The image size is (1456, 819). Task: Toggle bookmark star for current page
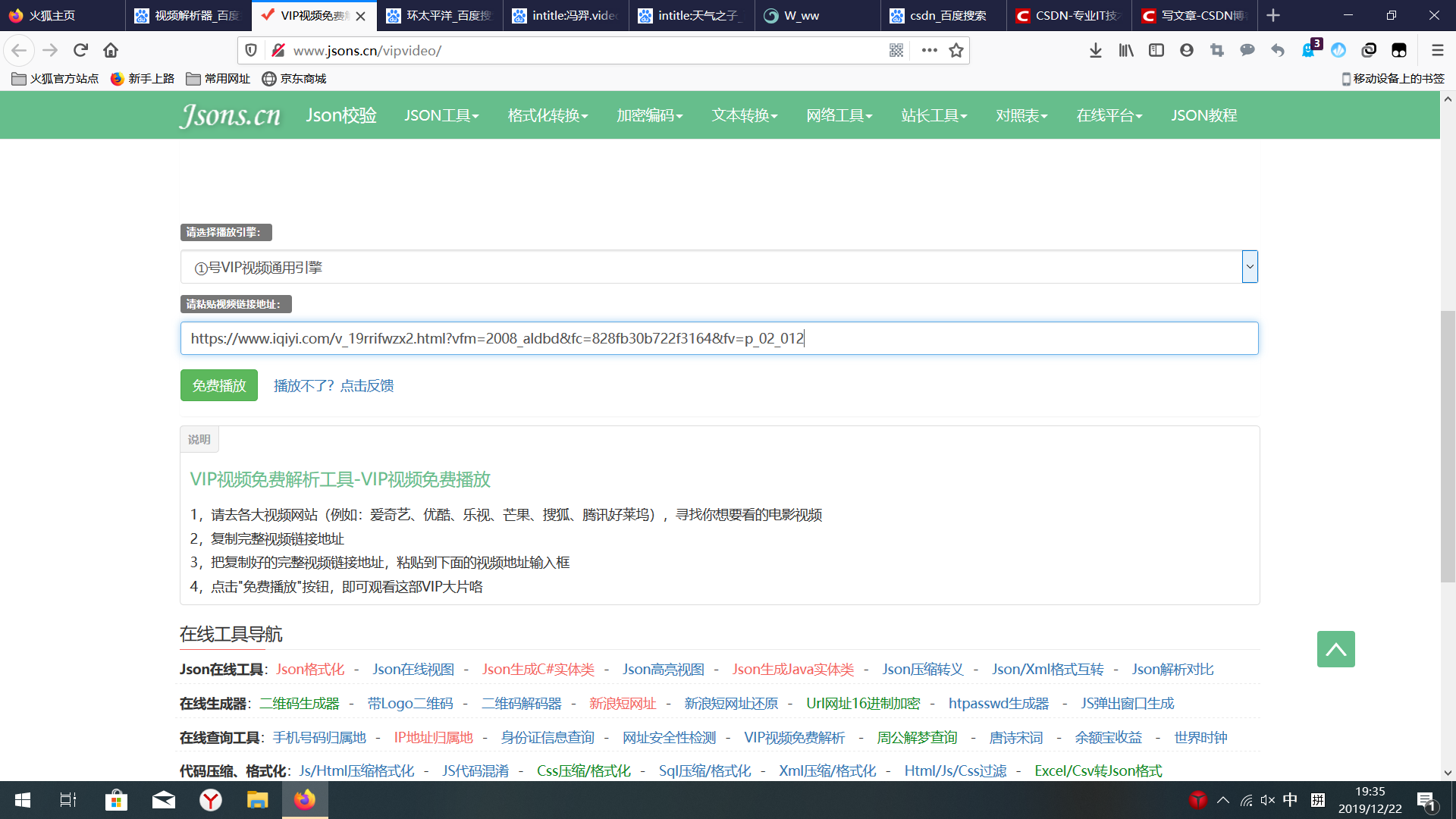956,50
